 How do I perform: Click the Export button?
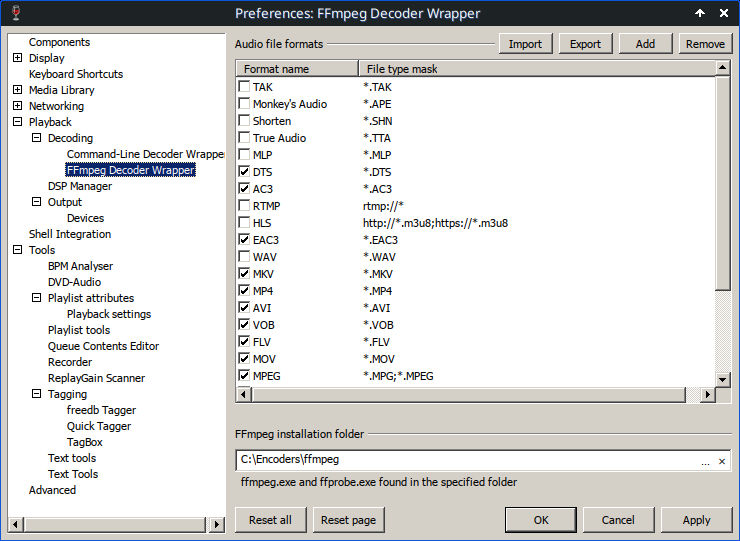tap(585, 44)
